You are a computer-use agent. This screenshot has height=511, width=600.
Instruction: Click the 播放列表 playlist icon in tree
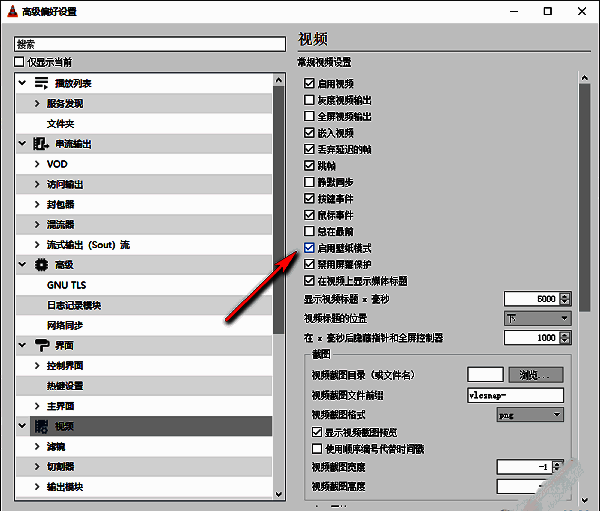[41, 83]
